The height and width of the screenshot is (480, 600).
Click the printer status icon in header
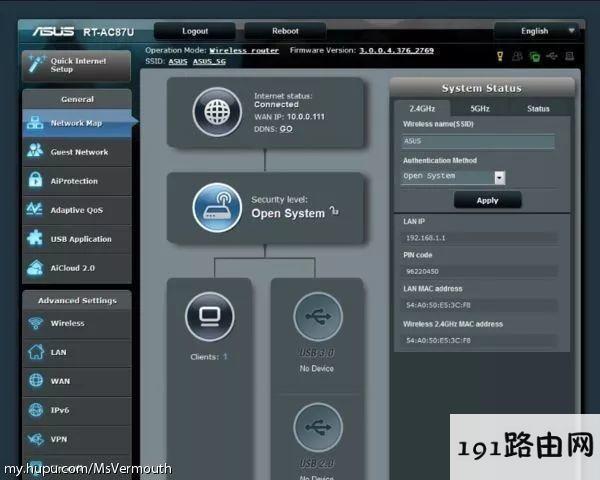pos(569,57)
